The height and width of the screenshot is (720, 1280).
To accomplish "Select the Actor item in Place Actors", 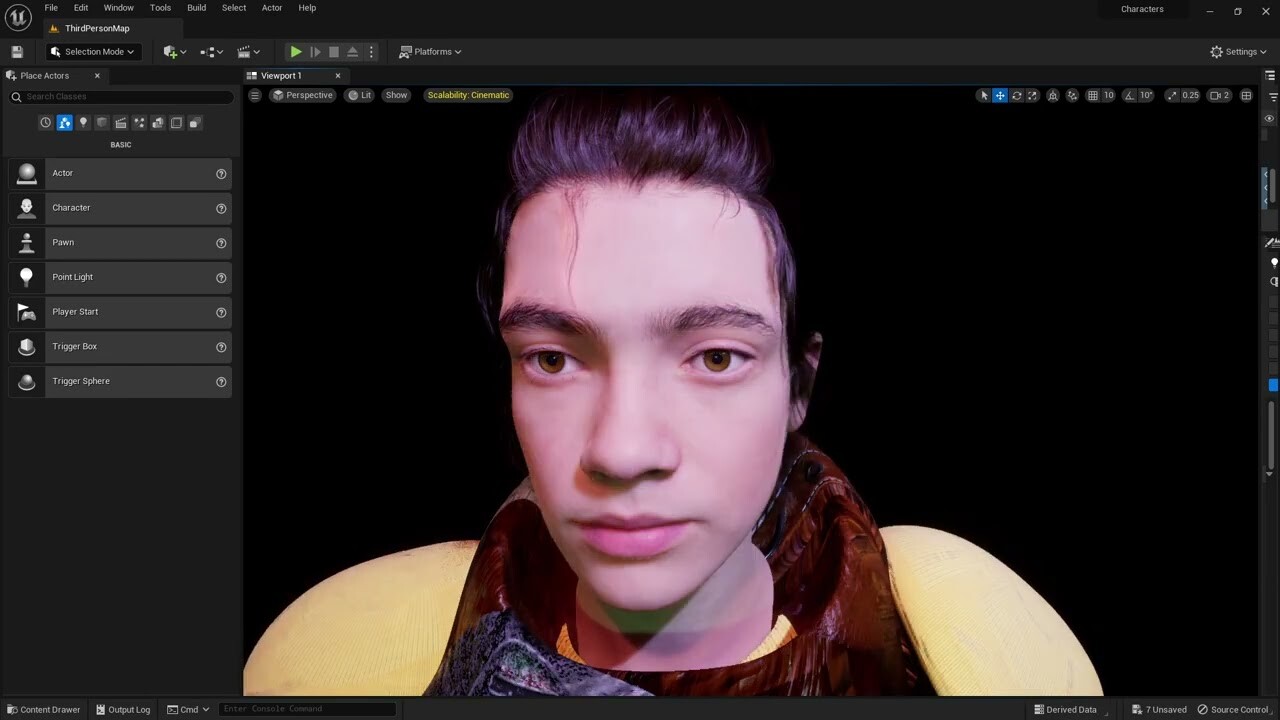I will click(x=120, y=174).
